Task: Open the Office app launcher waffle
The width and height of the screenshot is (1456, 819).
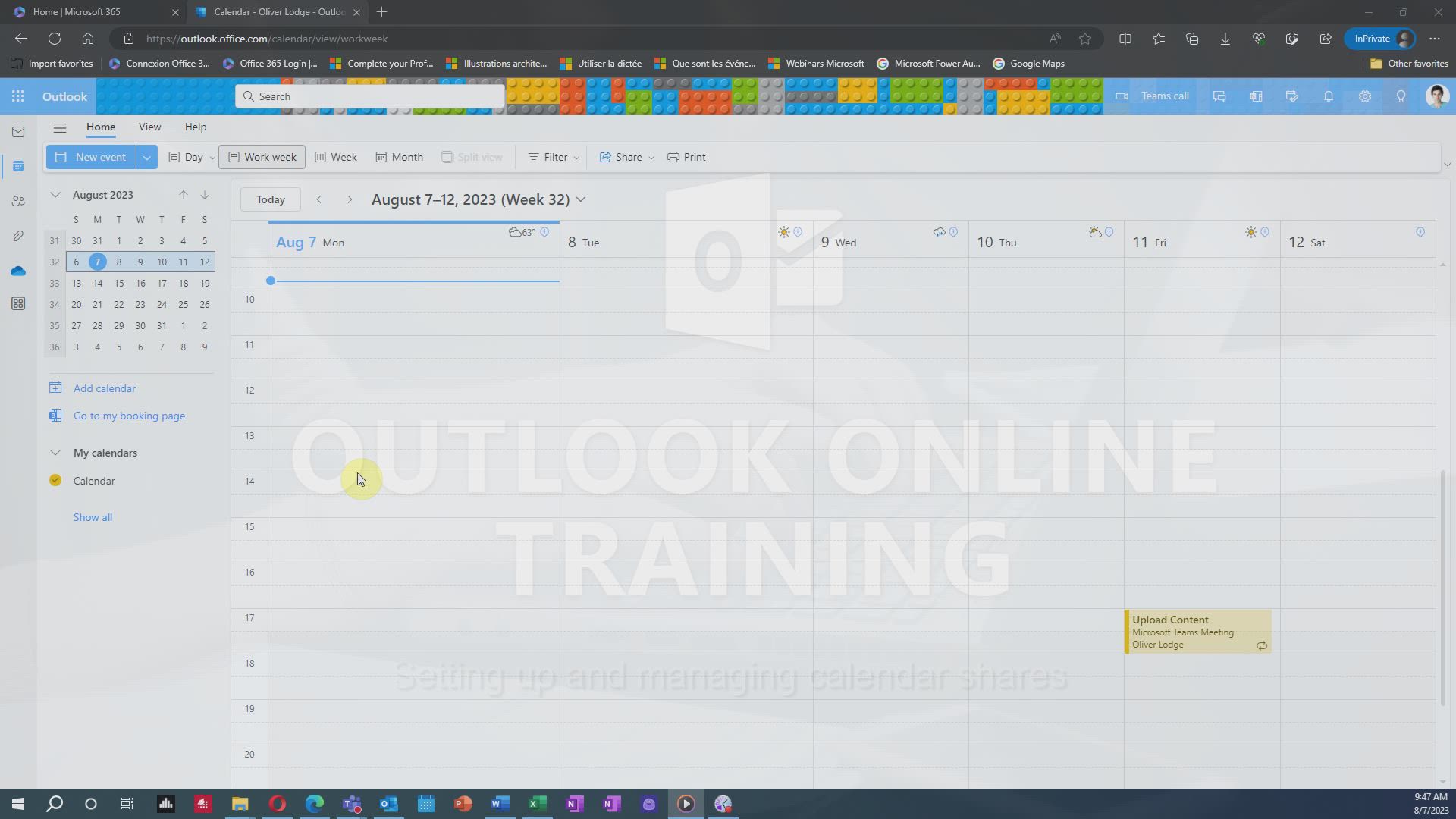Action: click(x=18, y=96)
